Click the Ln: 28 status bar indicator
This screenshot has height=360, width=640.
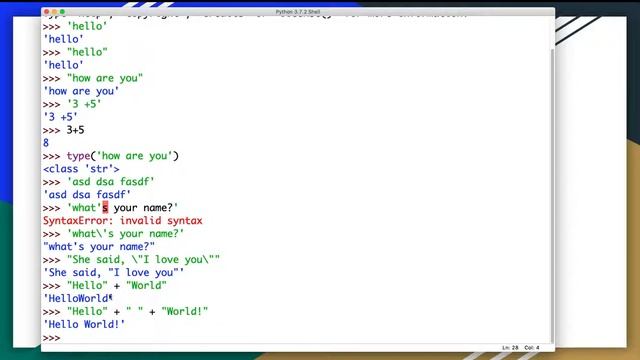pos(510,348)
